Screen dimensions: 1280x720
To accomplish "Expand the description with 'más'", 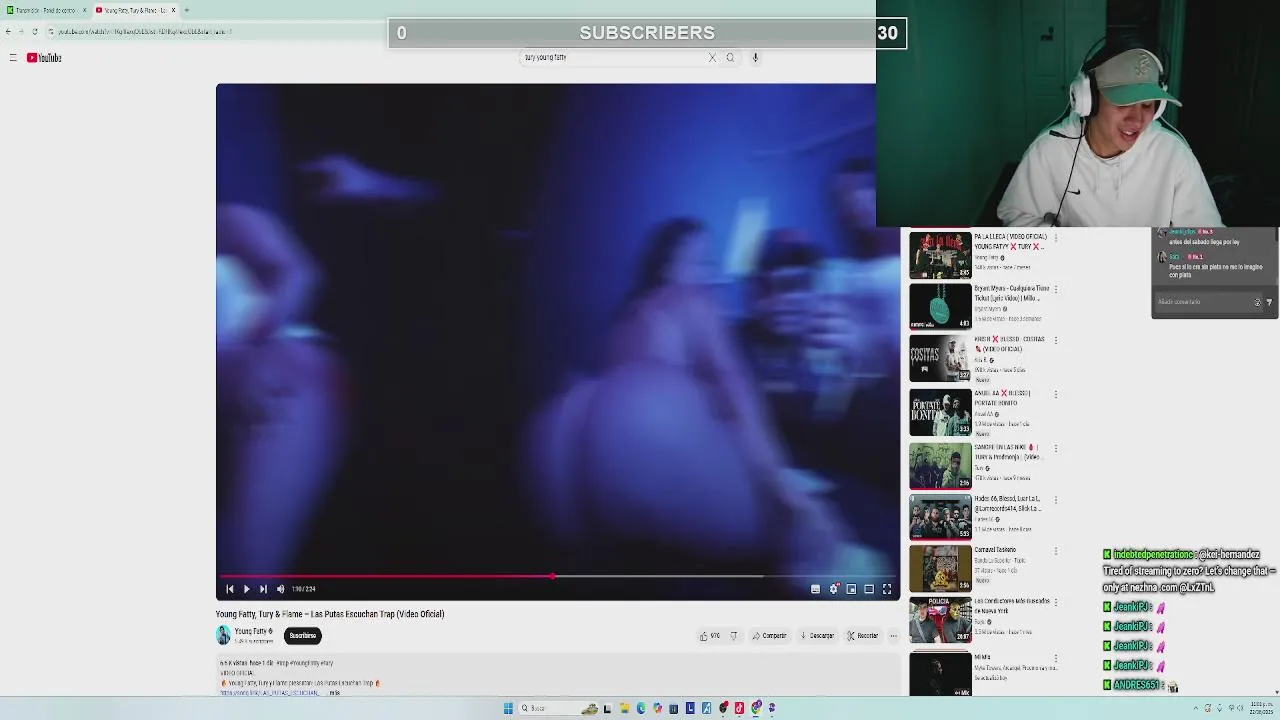I will click(335, 692).
